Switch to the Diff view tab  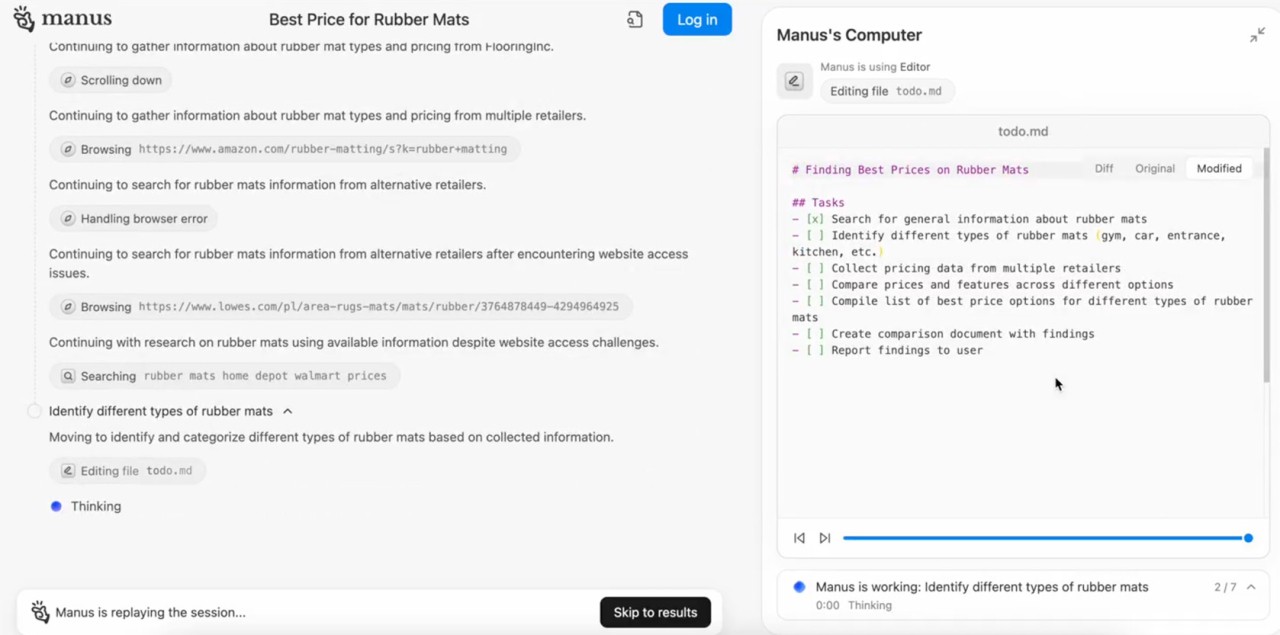(x=1103, y=169)
